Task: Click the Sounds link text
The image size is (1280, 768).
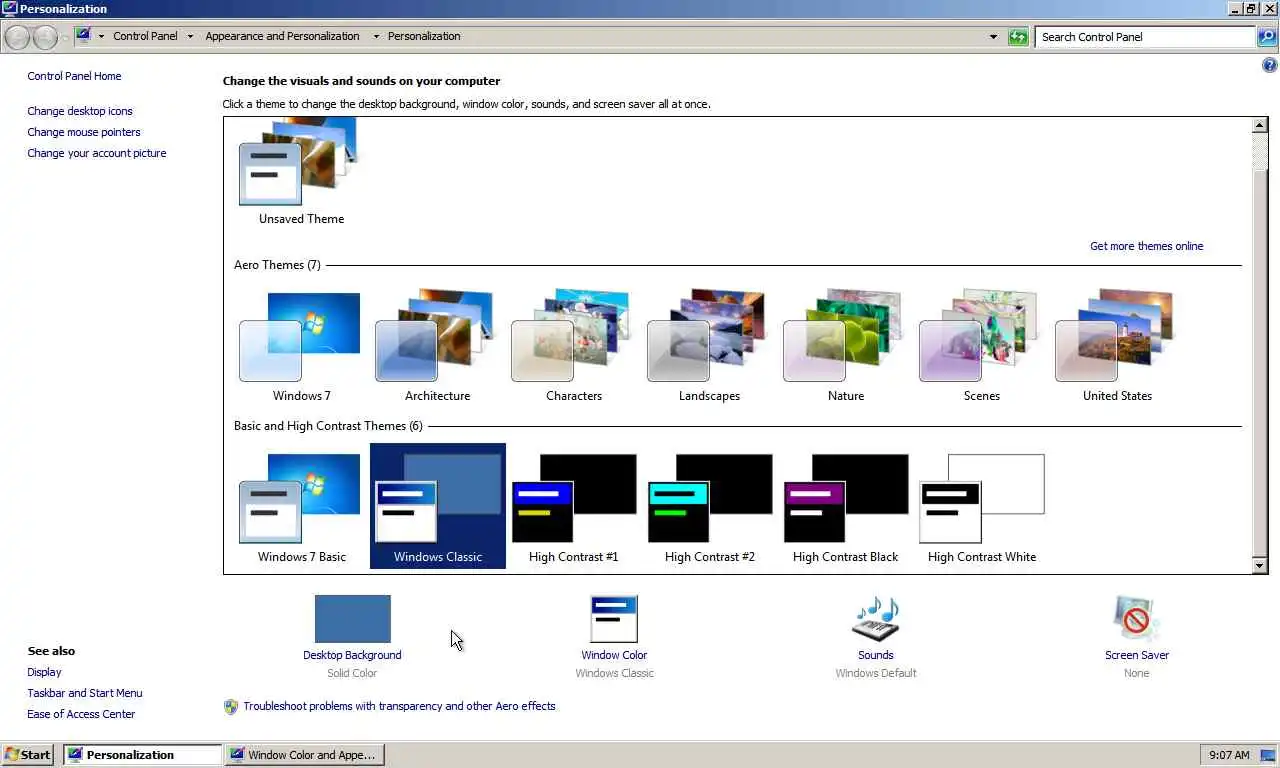Action: [x=875, y=655]
